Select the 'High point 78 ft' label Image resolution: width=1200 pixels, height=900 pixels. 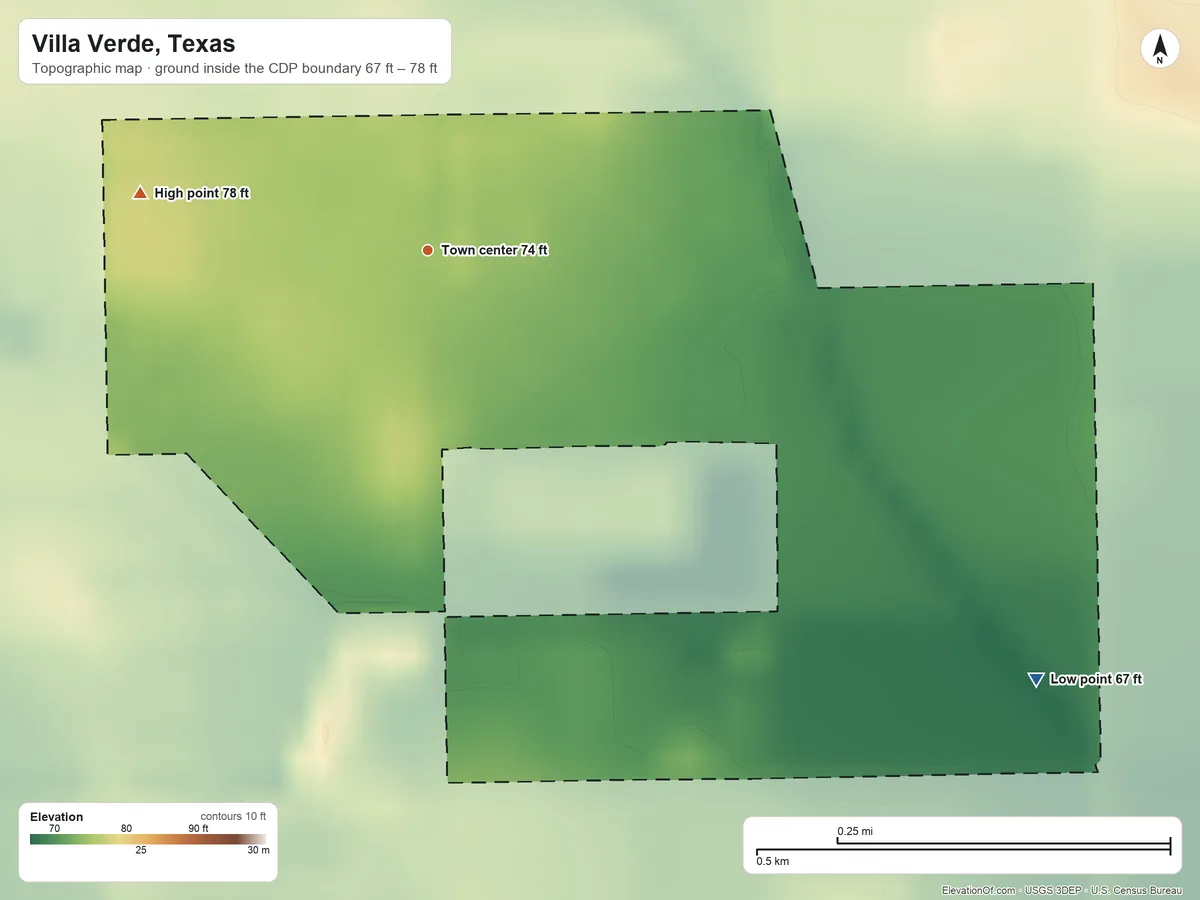coord(202,193)
